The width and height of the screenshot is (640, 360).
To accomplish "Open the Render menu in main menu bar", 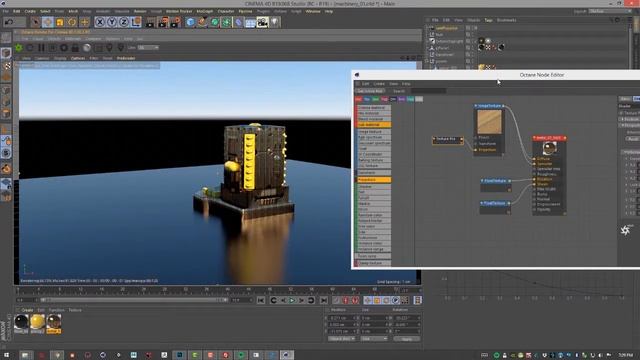I will (140, 11).
